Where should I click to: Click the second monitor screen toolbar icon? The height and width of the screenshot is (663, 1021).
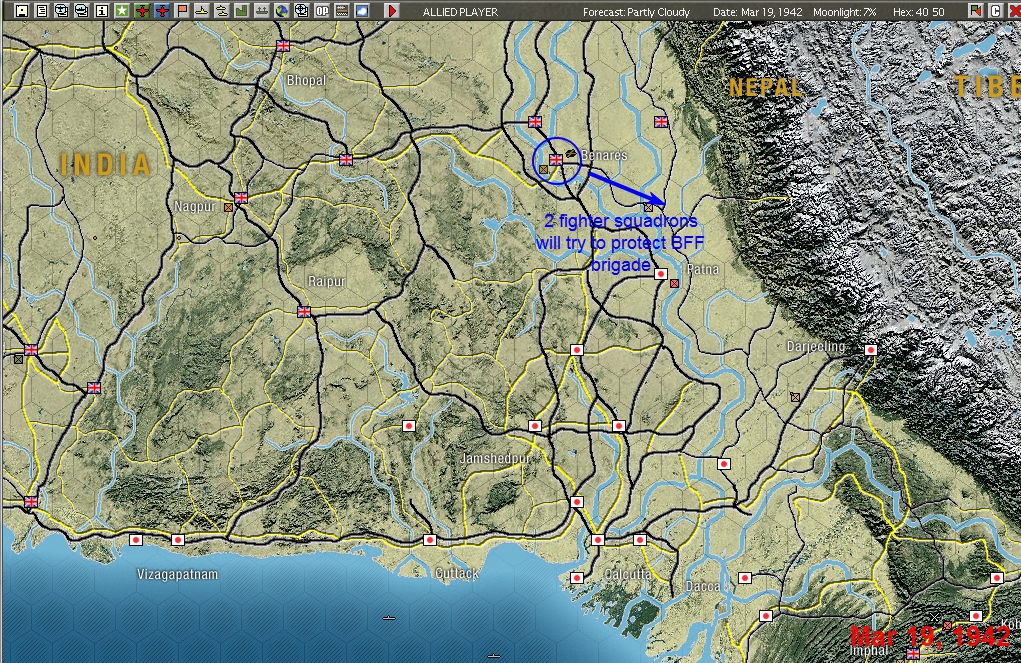click(x=82, y=10)
